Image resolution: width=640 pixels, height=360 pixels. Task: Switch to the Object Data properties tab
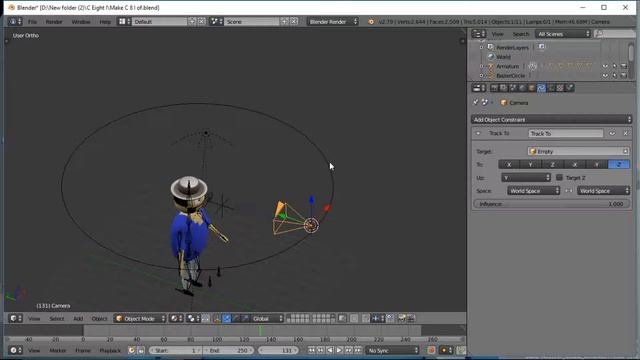[551, 88]
